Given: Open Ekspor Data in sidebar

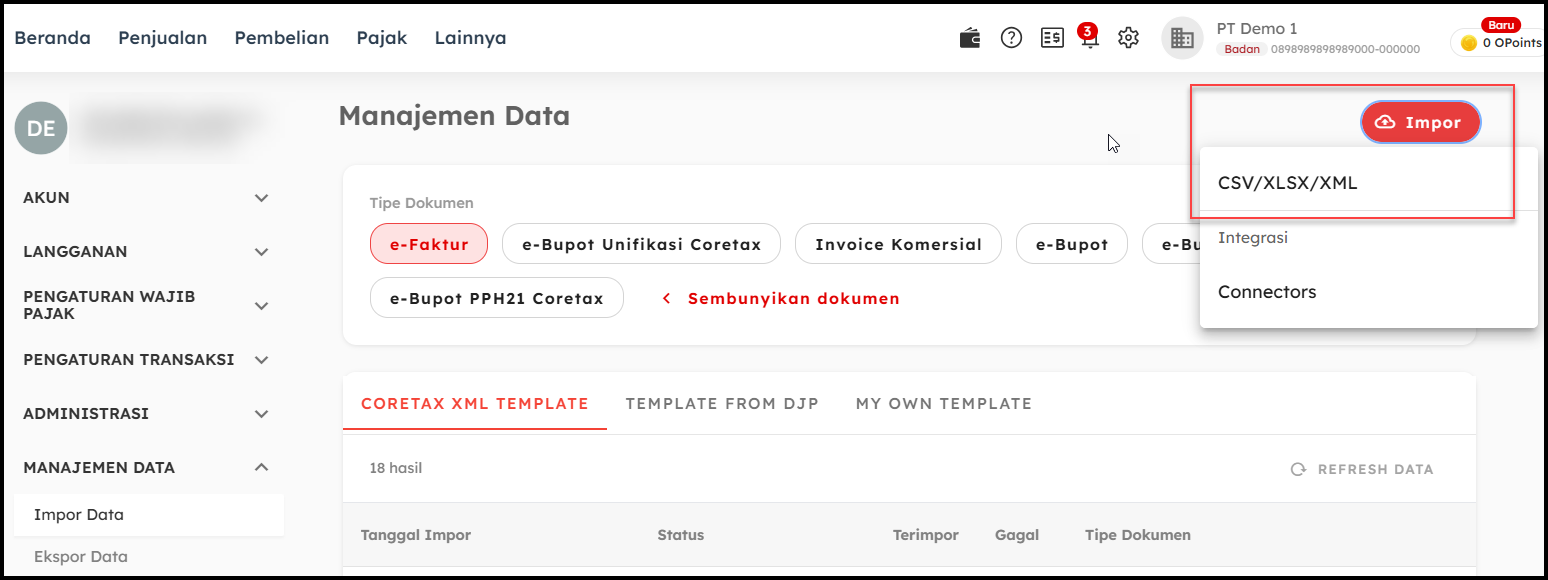Looking at the screenshot, I should point(81,557).
